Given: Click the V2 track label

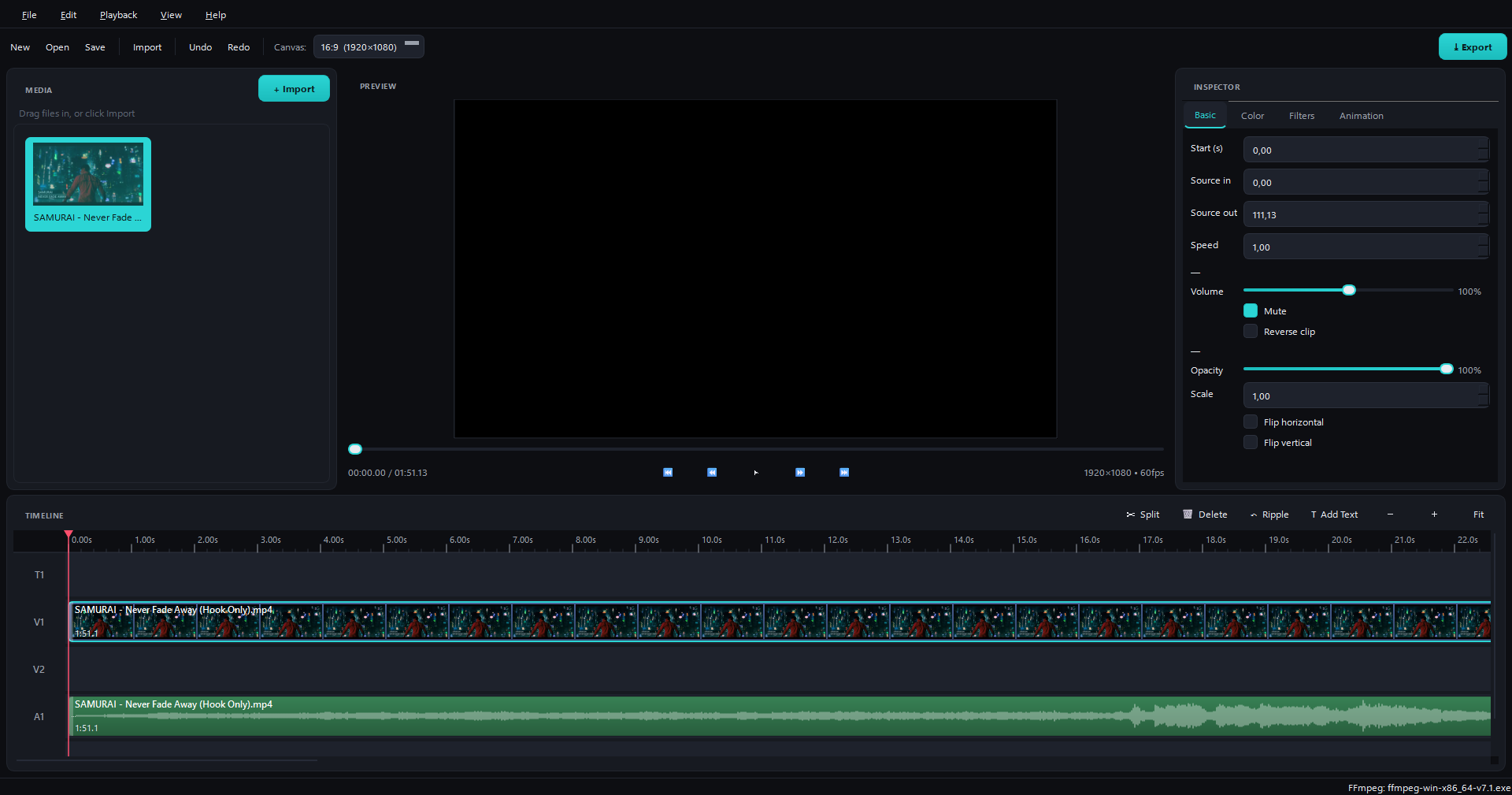Looking at the screenshot, I should [39, 670].
